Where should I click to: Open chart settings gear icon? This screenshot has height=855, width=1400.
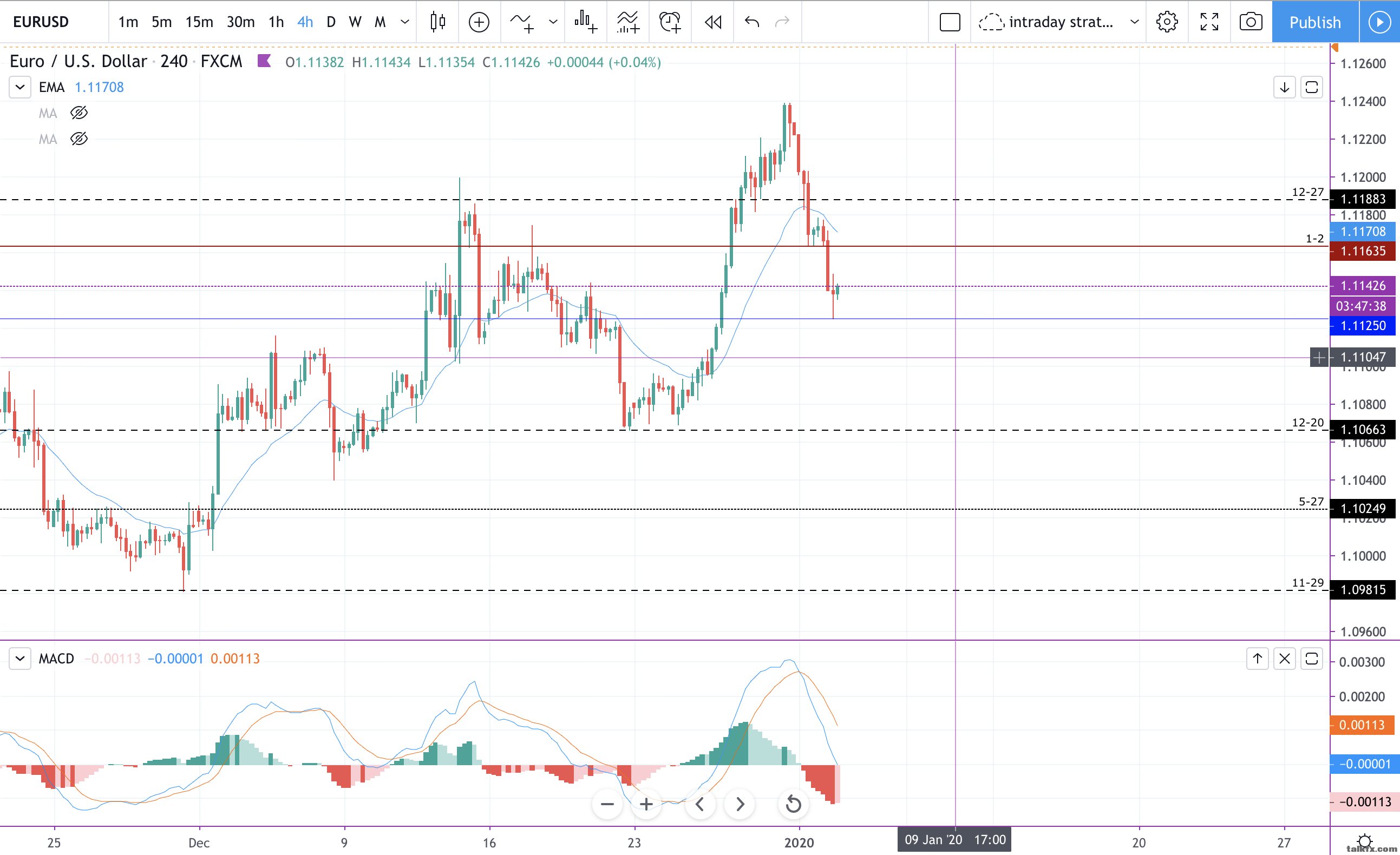(1167, 22)
